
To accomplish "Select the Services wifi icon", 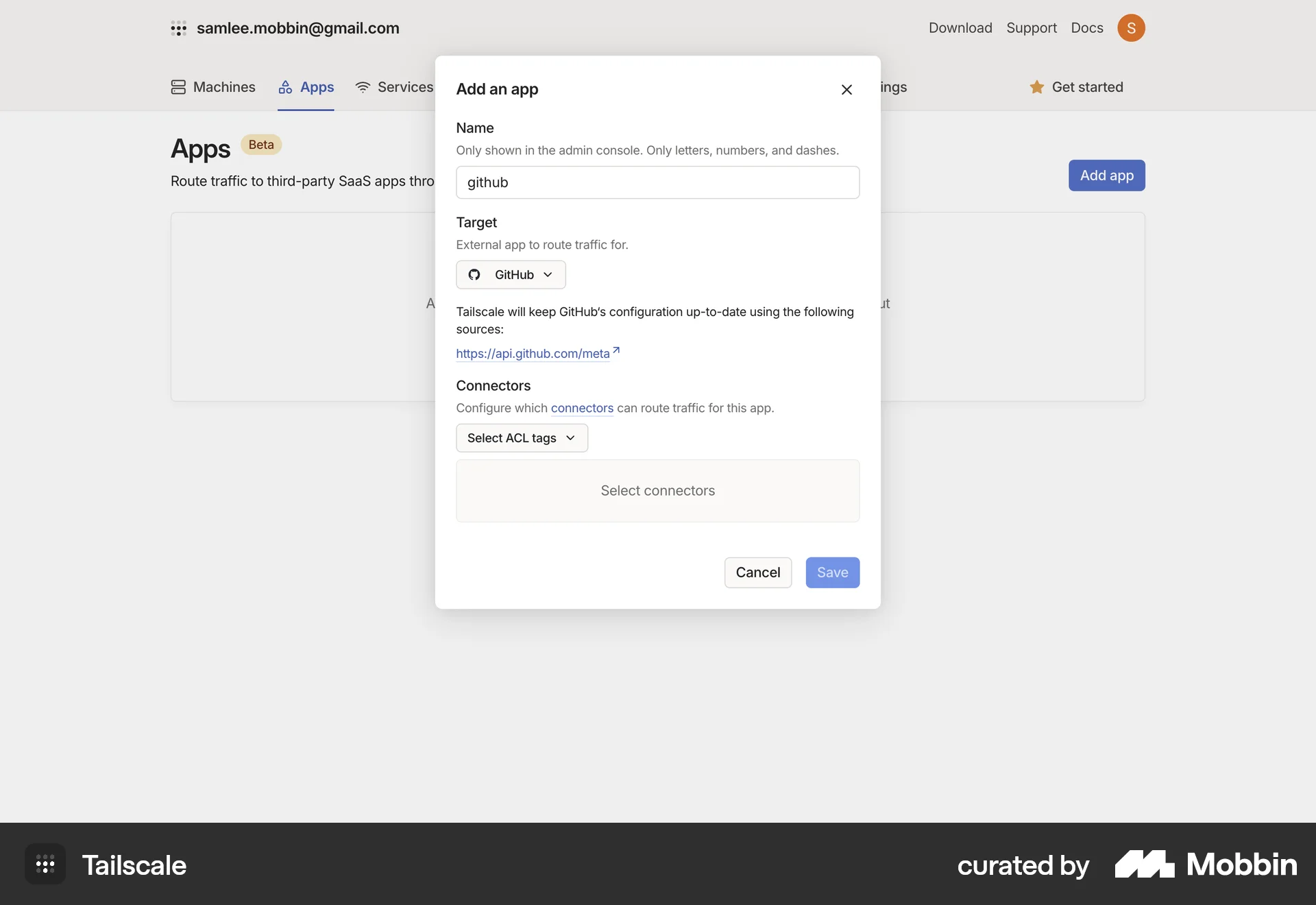I will [x=363, y=87].
